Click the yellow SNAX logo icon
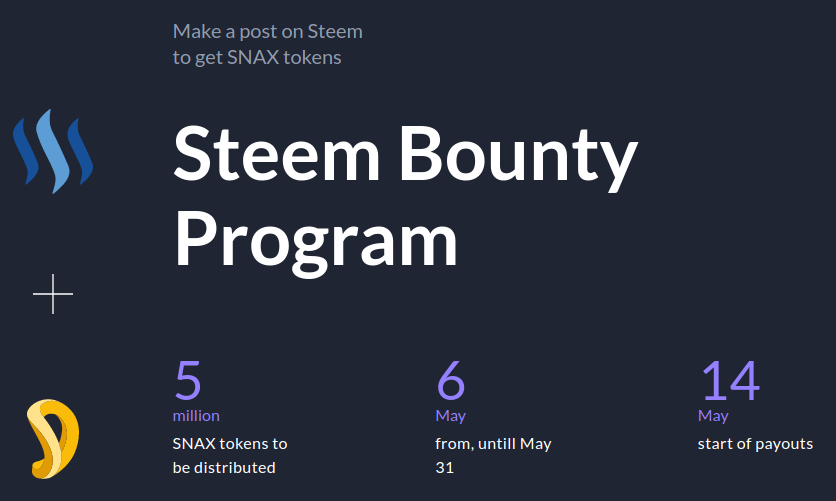Screen dimensions: 836x501 tap(53, 439)
